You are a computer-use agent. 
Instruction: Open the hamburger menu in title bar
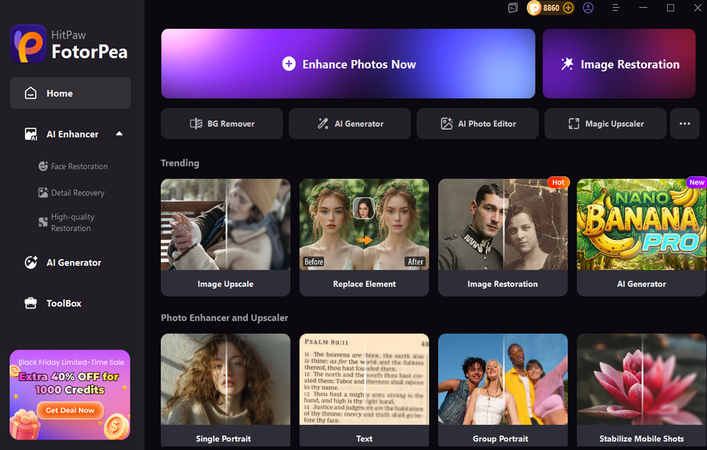pos(615,8)
